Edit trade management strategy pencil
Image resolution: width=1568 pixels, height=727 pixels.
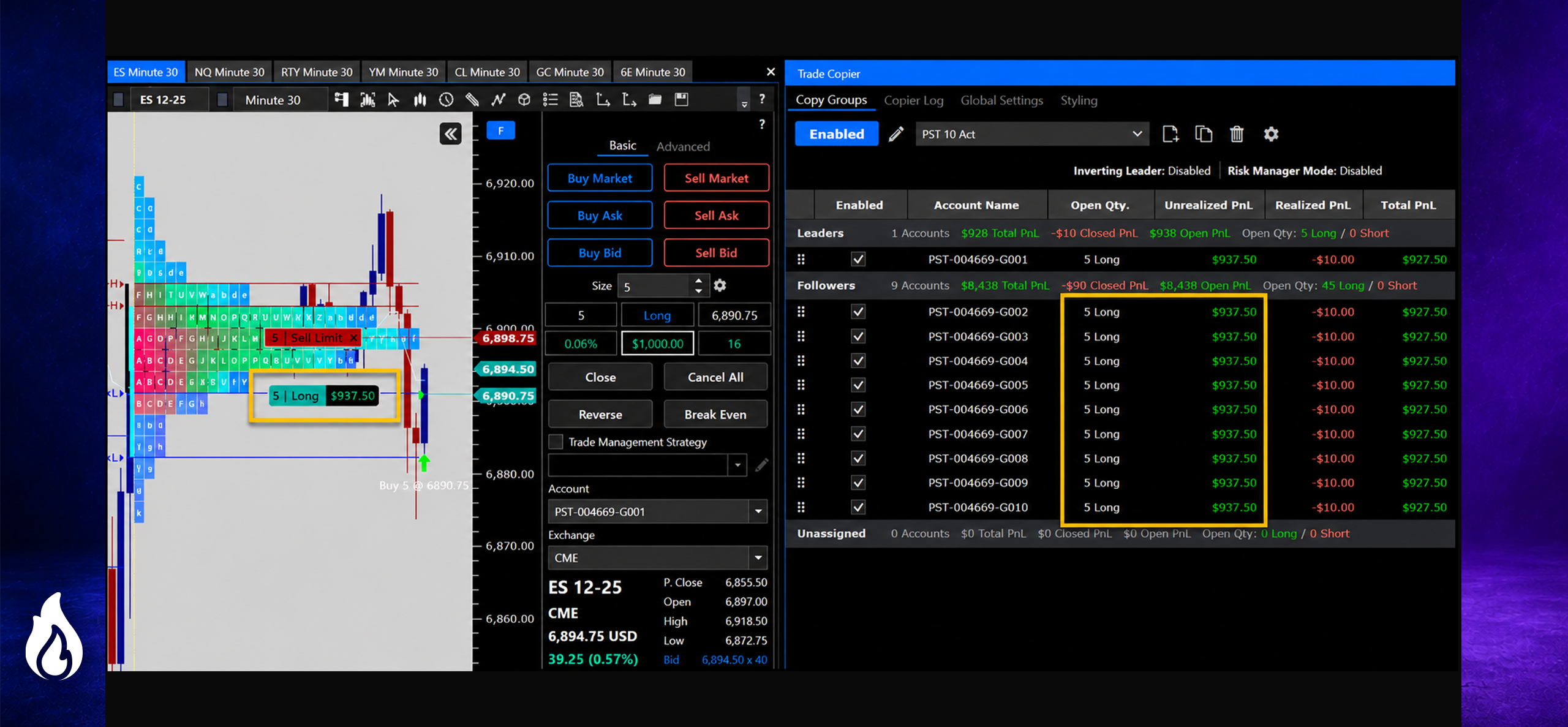(x=761, y=465)
